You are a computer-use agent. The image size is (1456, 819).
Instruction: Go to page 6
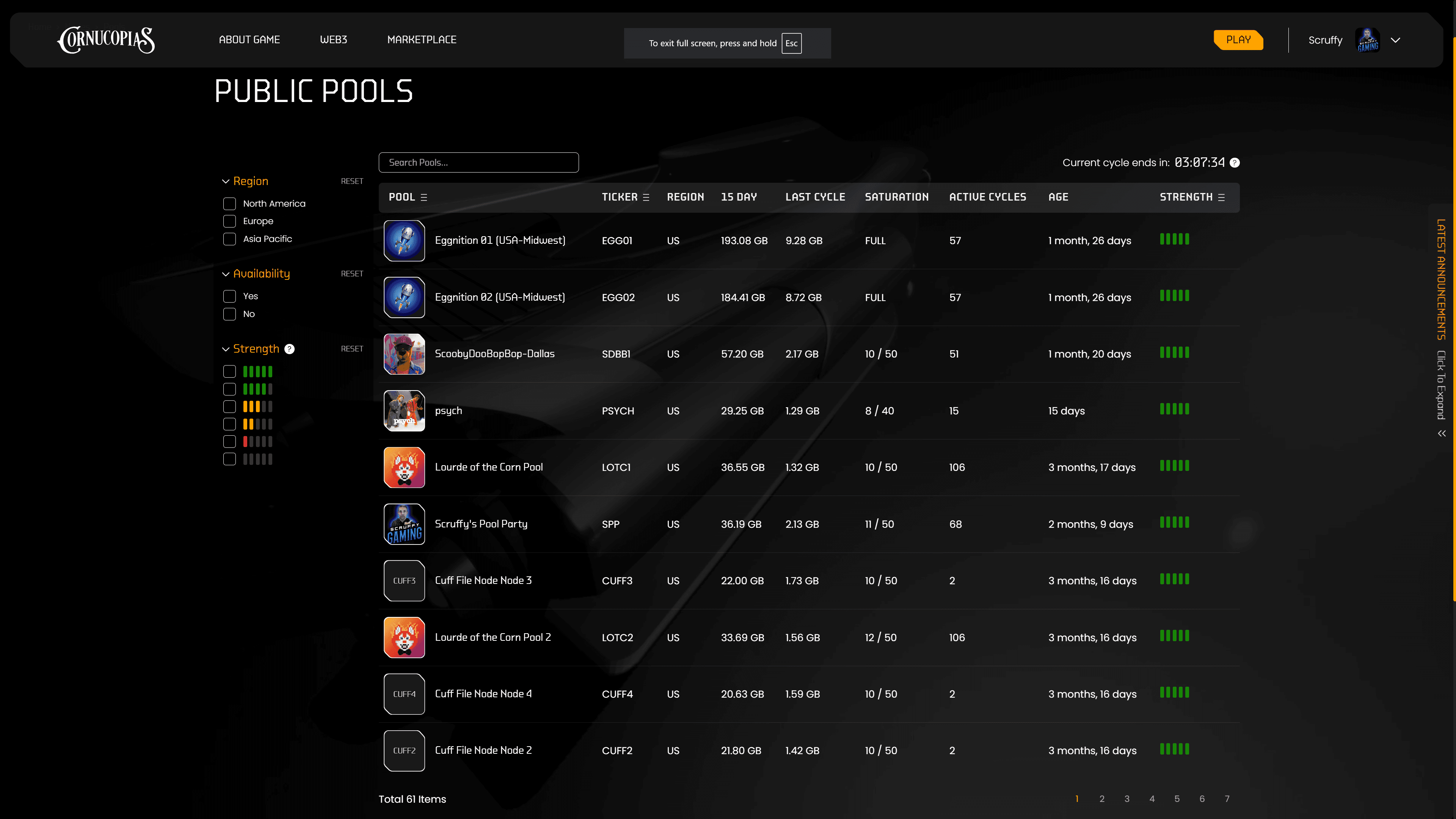tap(1202, 799)
